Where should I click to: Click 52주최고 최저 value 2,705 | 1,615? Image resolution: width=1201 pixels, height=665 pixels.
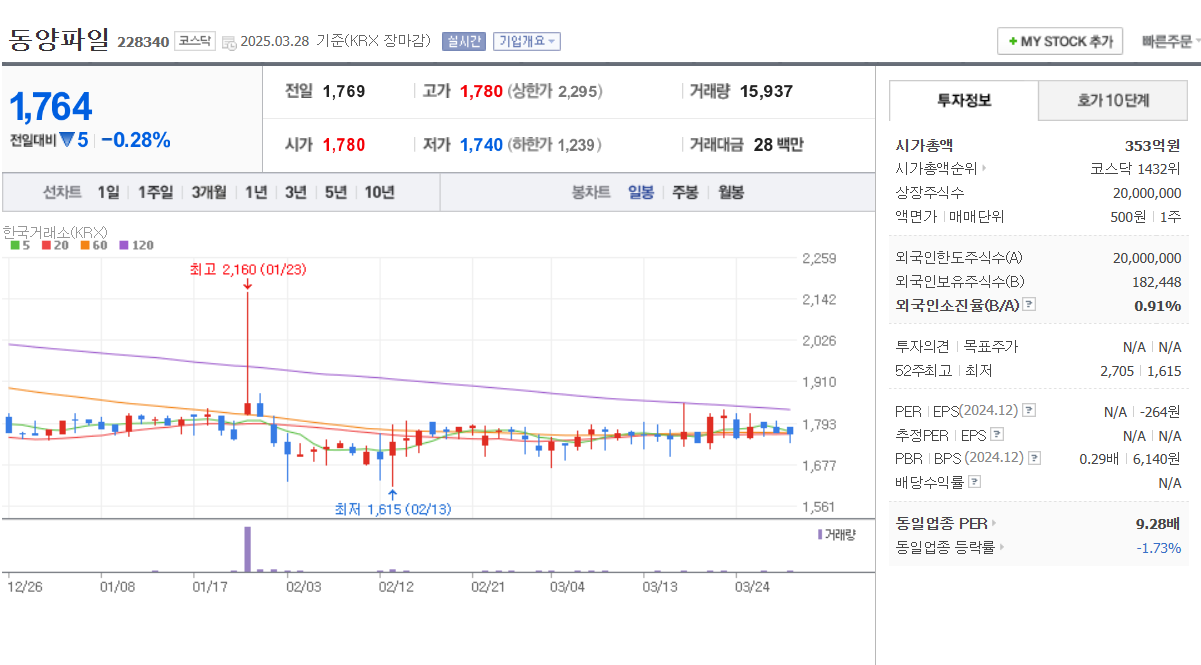pyautogui.click(x=1141, y=371)
